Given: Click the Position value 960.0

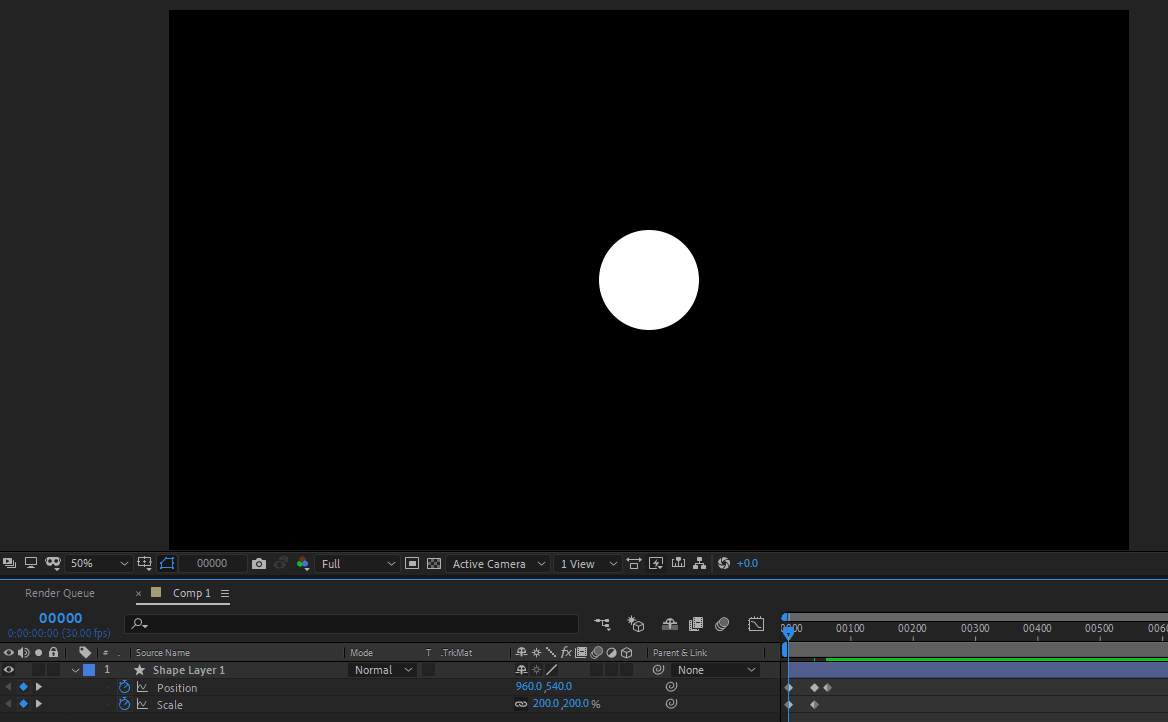Looking at the screenshot, I should point(529,686).
